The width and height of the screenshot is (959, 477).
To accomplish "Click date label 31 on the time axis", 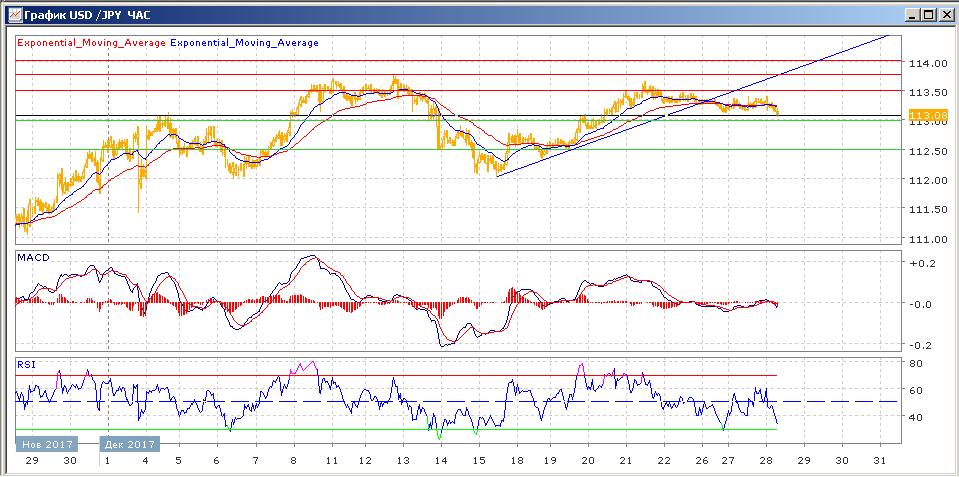I will (x=880, y=460).
